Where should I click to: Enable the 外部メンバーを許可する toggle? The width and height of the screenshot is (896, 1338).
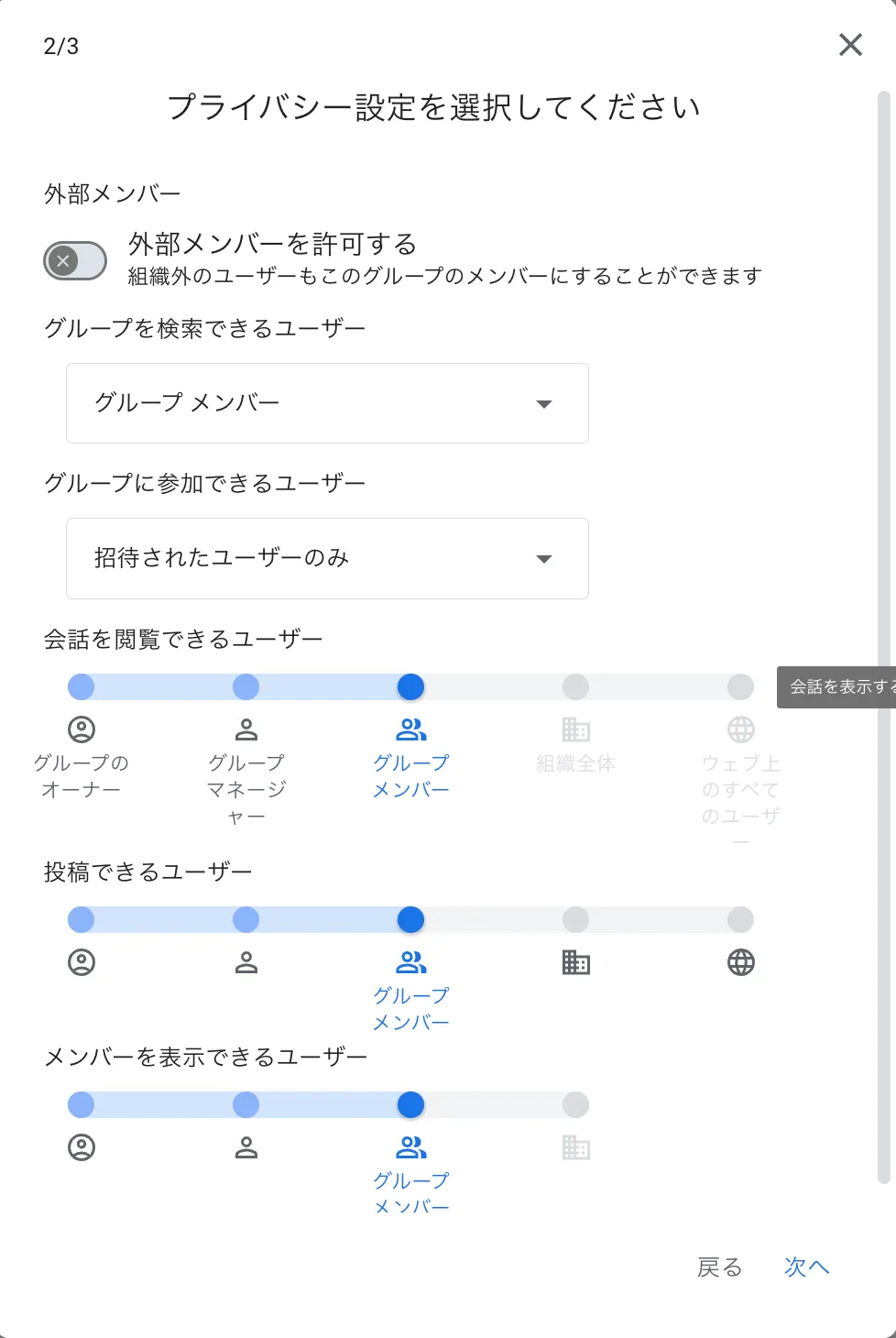pos(75,261)
